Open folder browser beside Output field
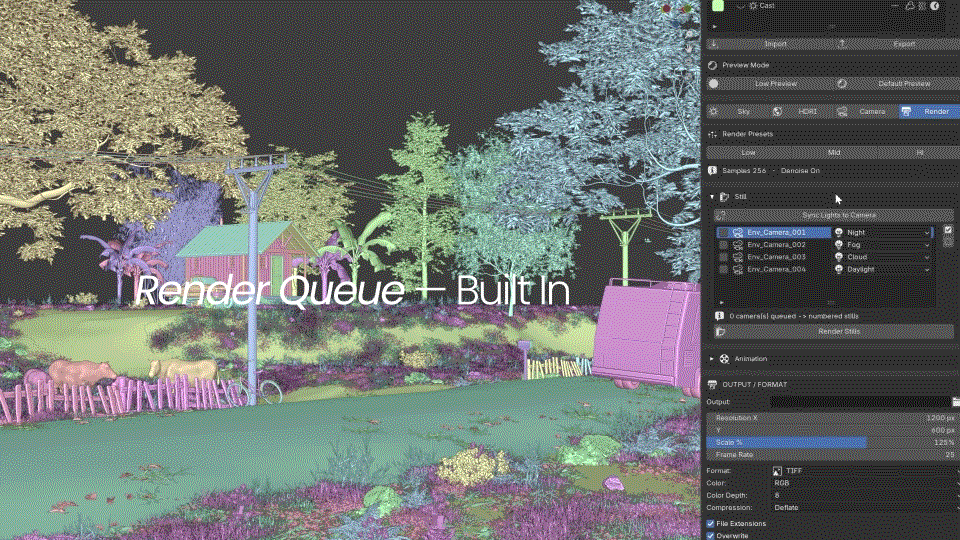 956,402
